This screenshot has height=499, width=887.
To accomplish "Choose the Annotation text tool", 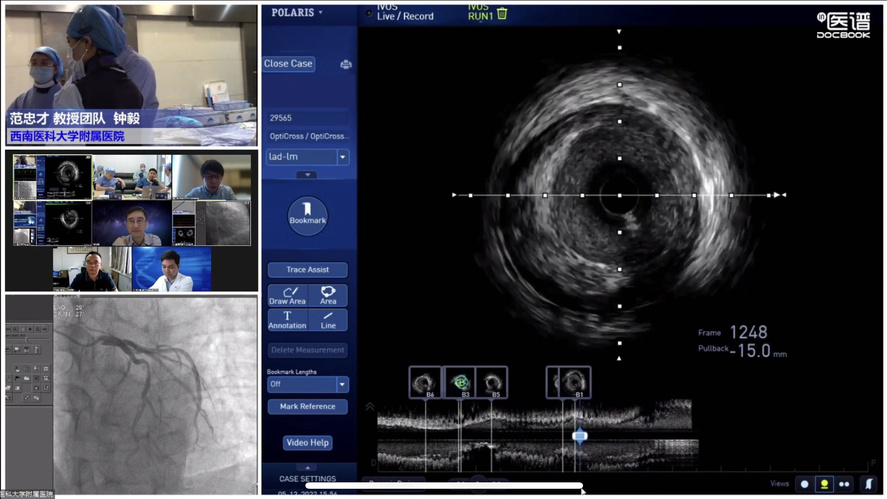I will [x=287, y=320].
